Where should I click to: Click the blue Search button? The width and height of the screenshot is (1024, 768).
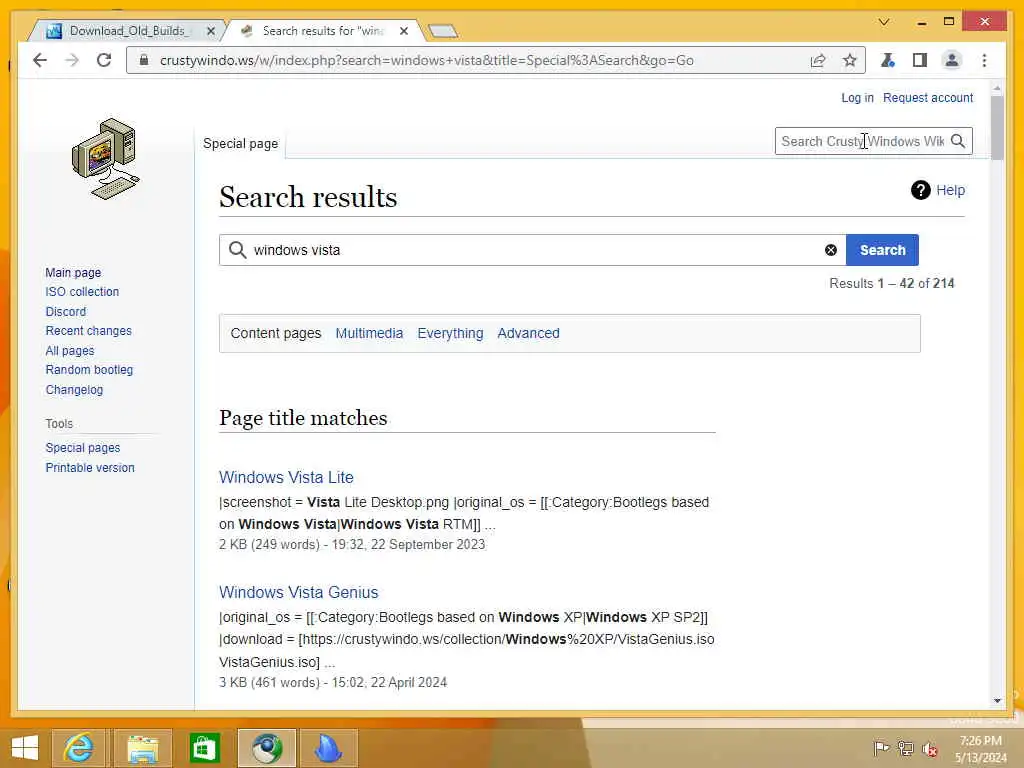(x=882, y=250)
